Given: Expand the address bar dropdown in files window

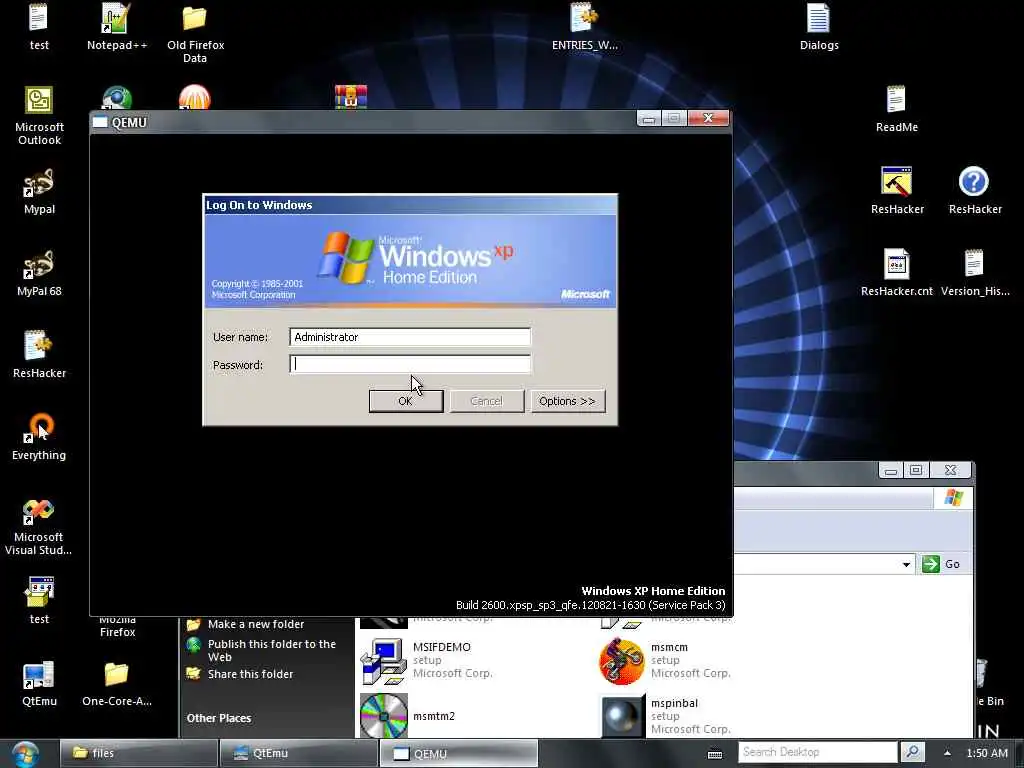Looking at the screenshot, I should tap(906, 564).
